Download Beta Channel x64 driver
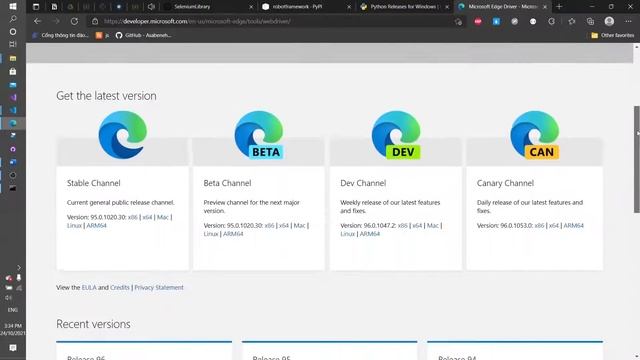Viewport: 640px width, 360px height. pyautogui.click(x=284, y=225)
